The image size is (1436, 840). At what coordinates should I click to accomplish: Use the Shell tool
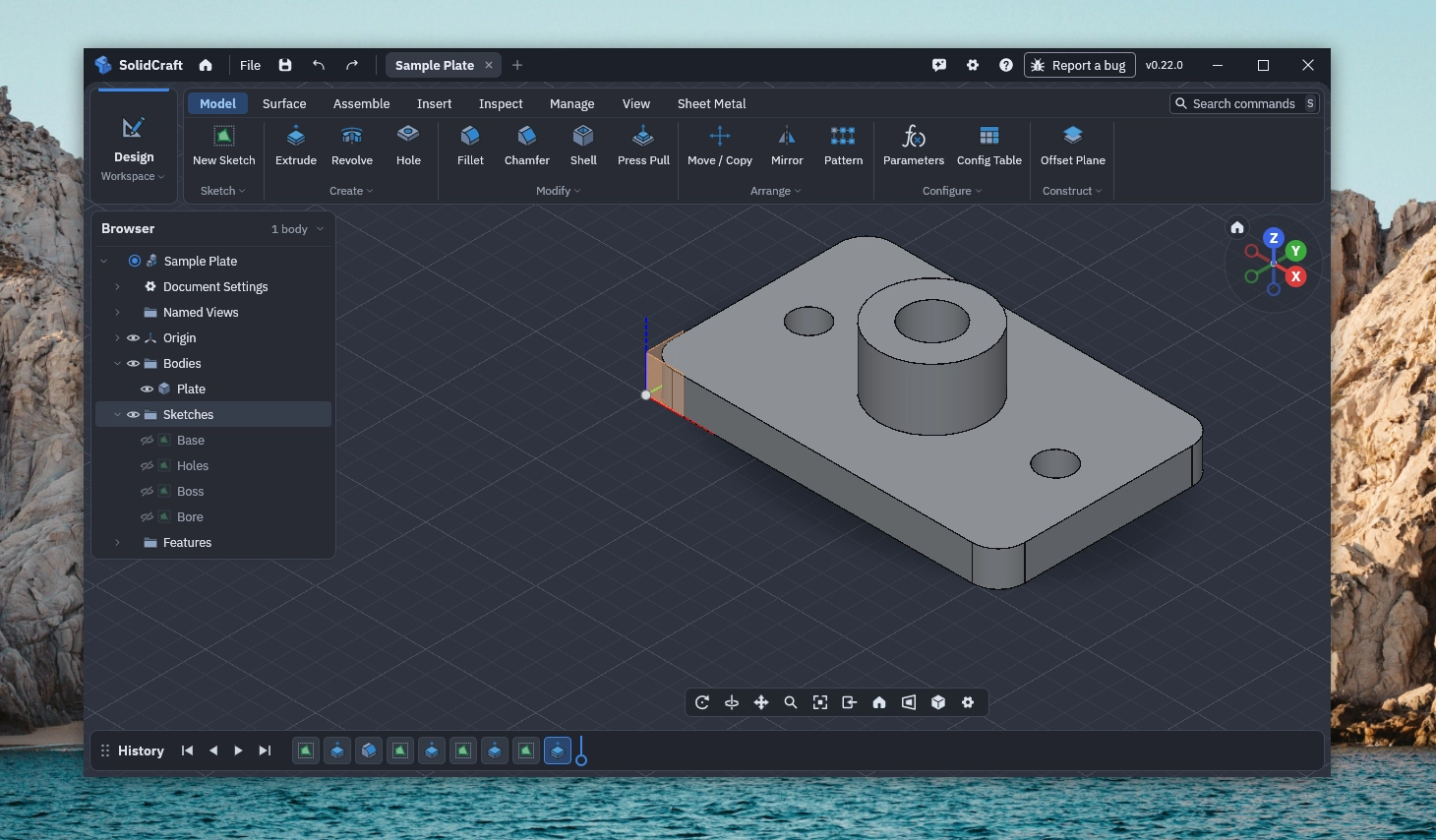click(x=583, y=146)
